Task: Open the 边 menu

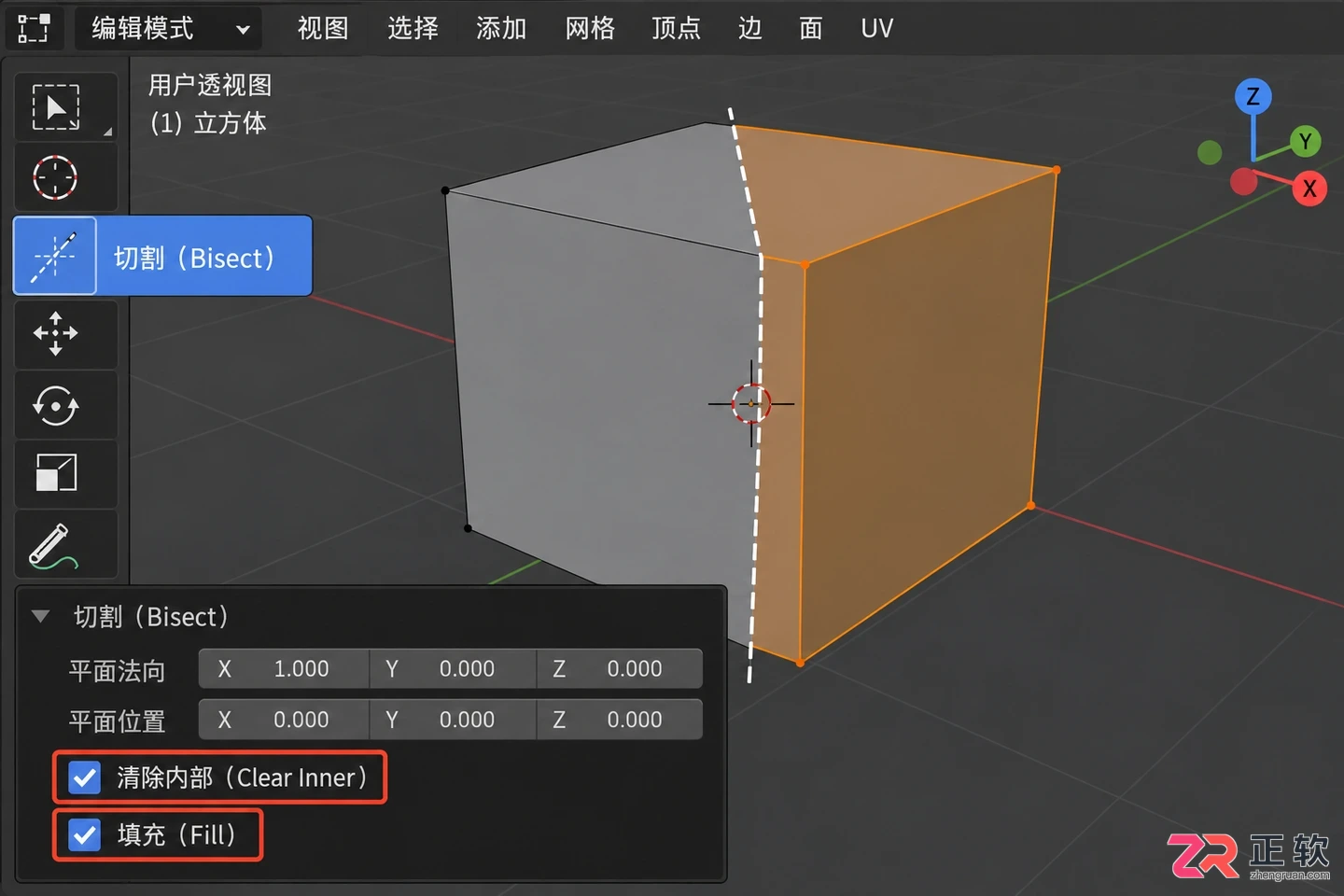Action: [x=750, y=28]
